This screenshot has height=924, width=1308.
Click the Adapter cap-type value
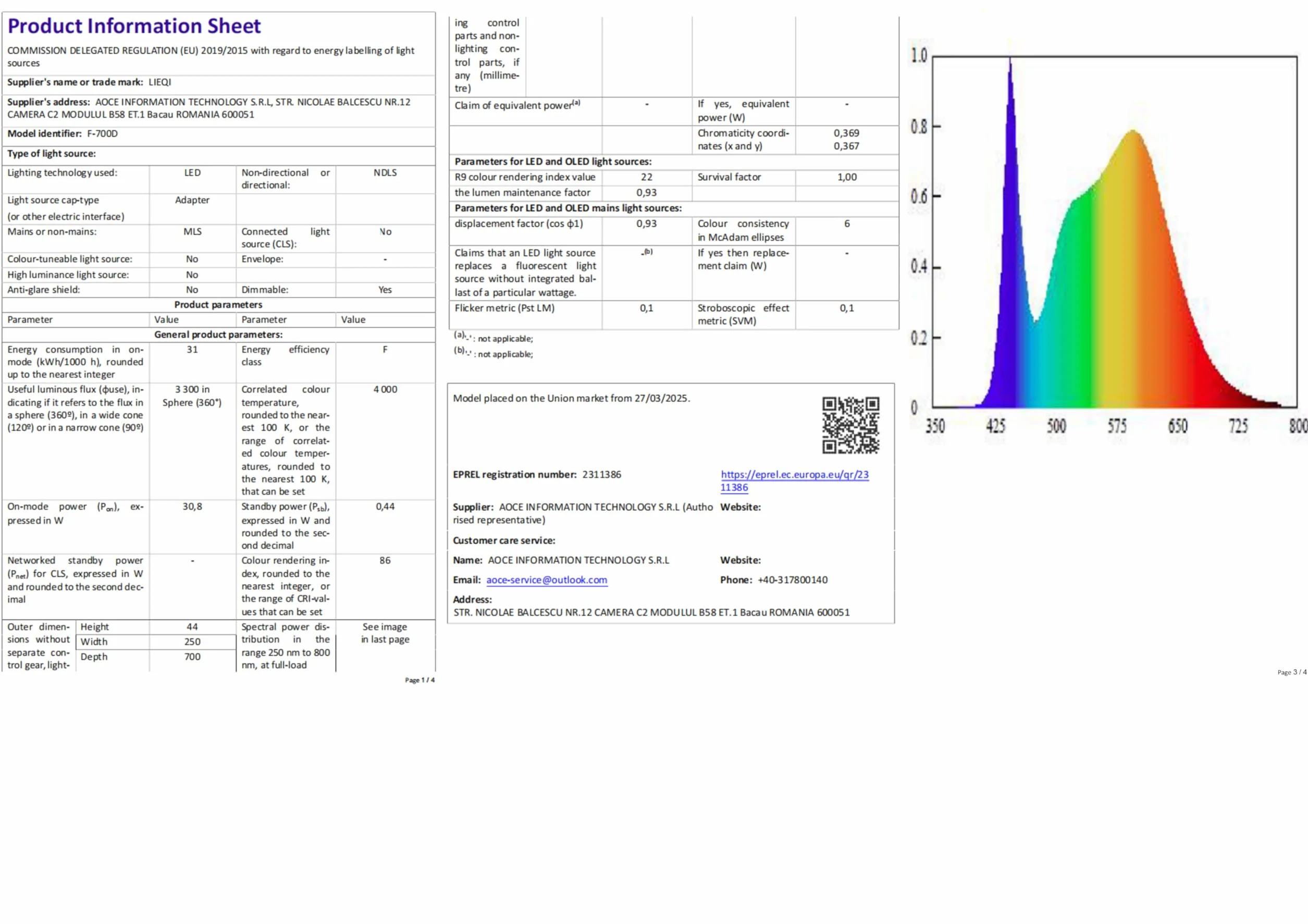point(192,200)
